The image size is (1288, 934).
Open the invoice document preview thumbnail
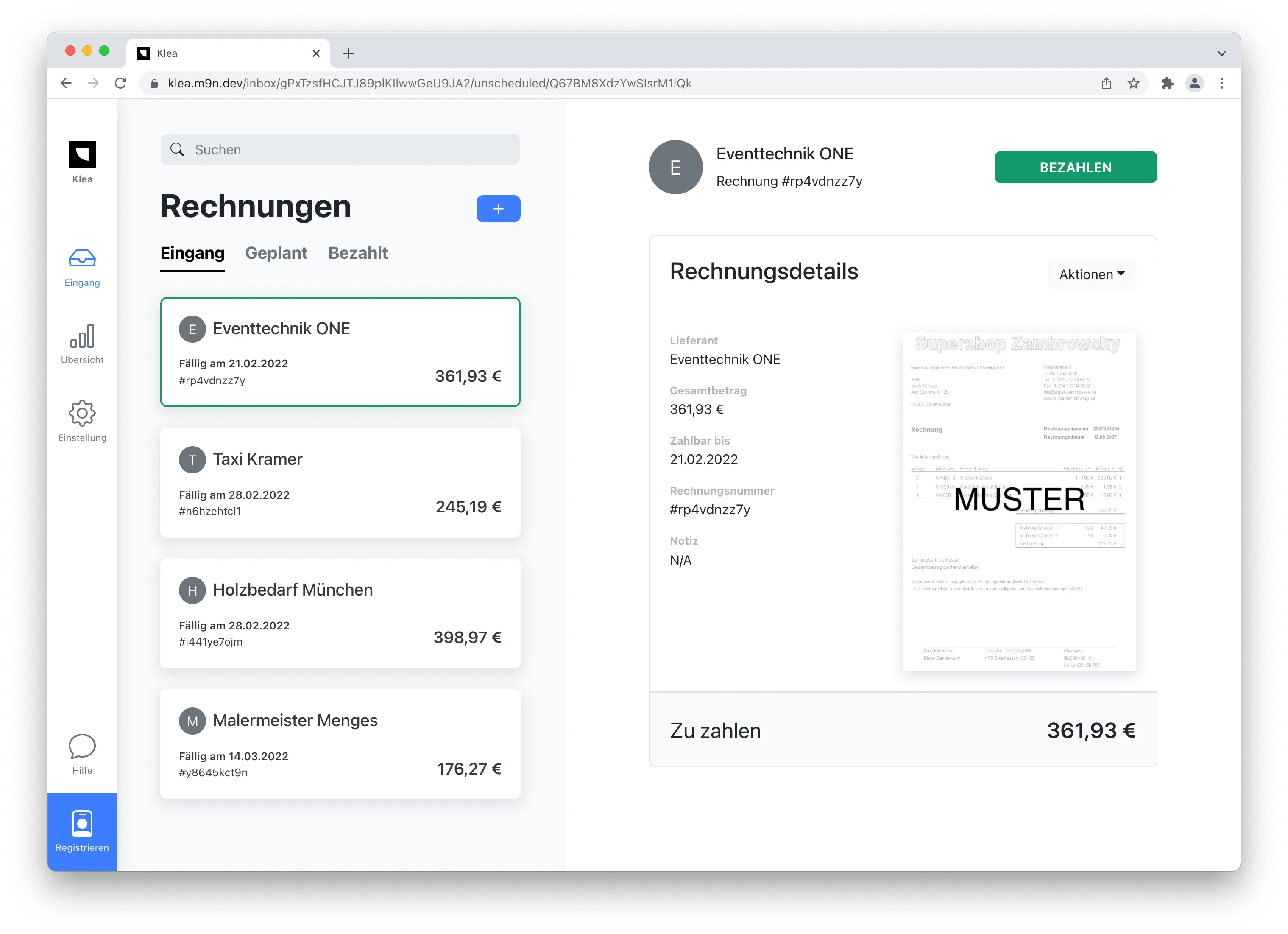1019,501
